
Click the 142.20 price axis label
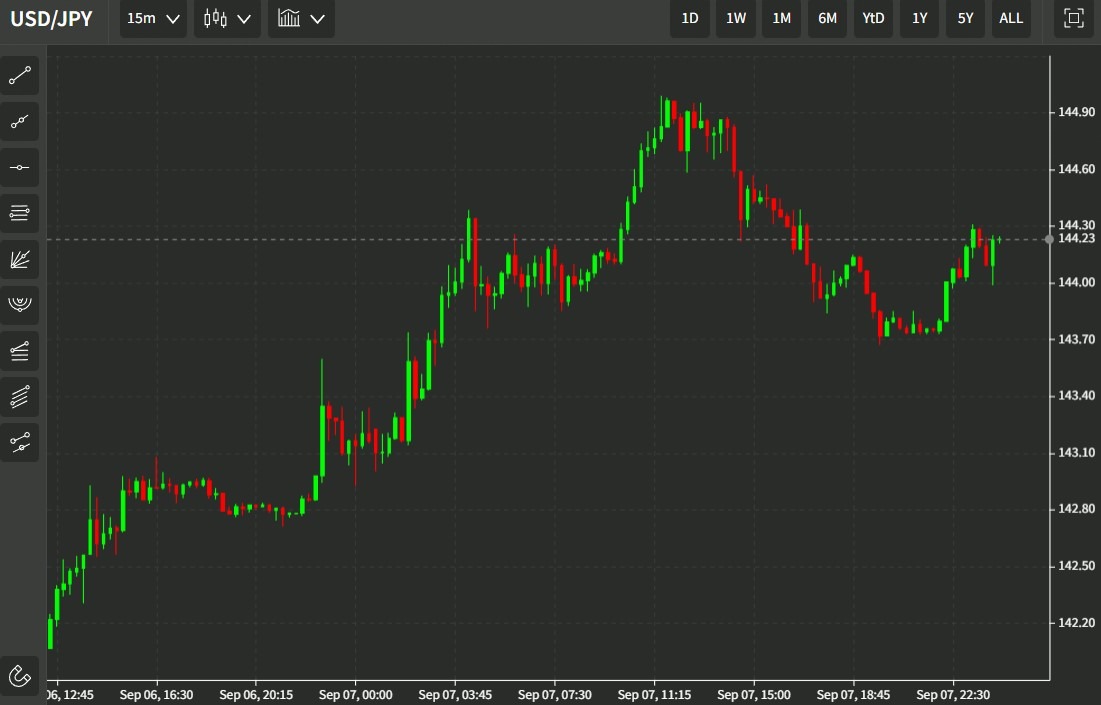pyautogui.click(x=1076, y=622)
